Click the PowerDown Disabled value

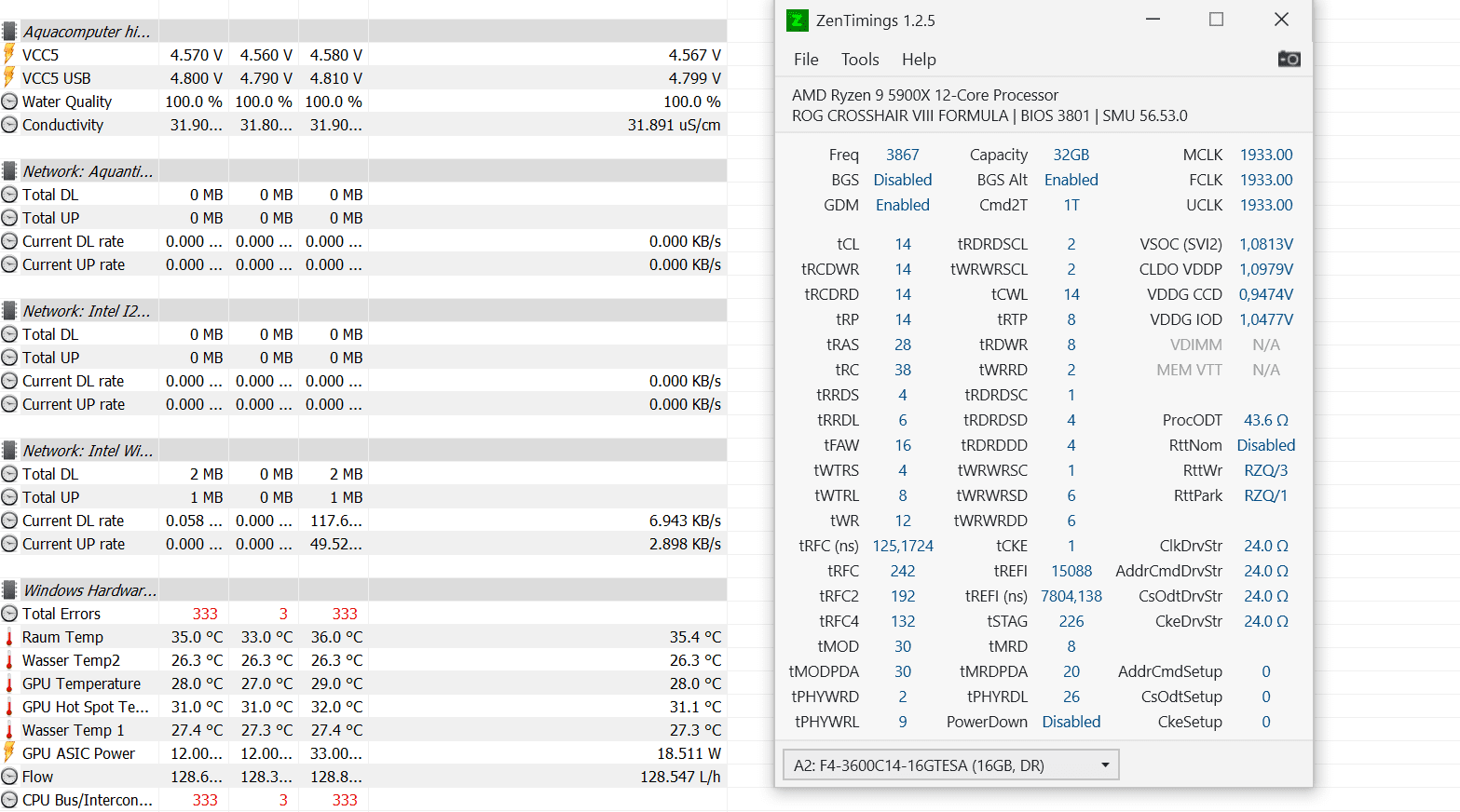[x=1071, y=722]
